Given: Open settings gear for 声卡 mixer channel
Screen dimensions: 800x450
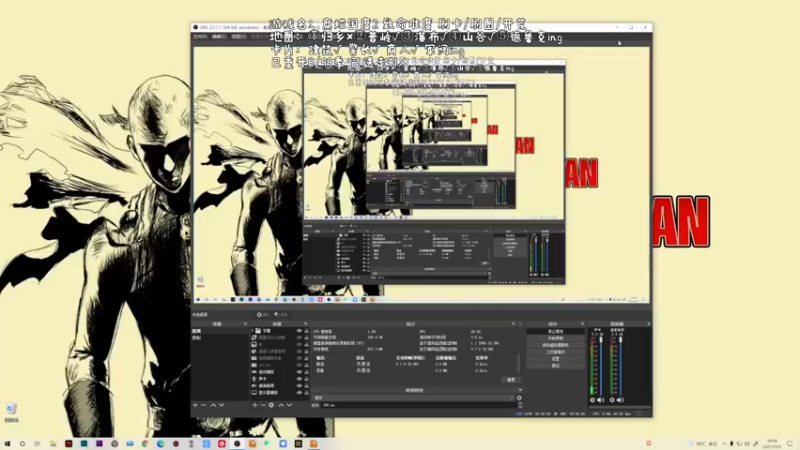Looking at the screenshot, I should click(x=593, y=401).
